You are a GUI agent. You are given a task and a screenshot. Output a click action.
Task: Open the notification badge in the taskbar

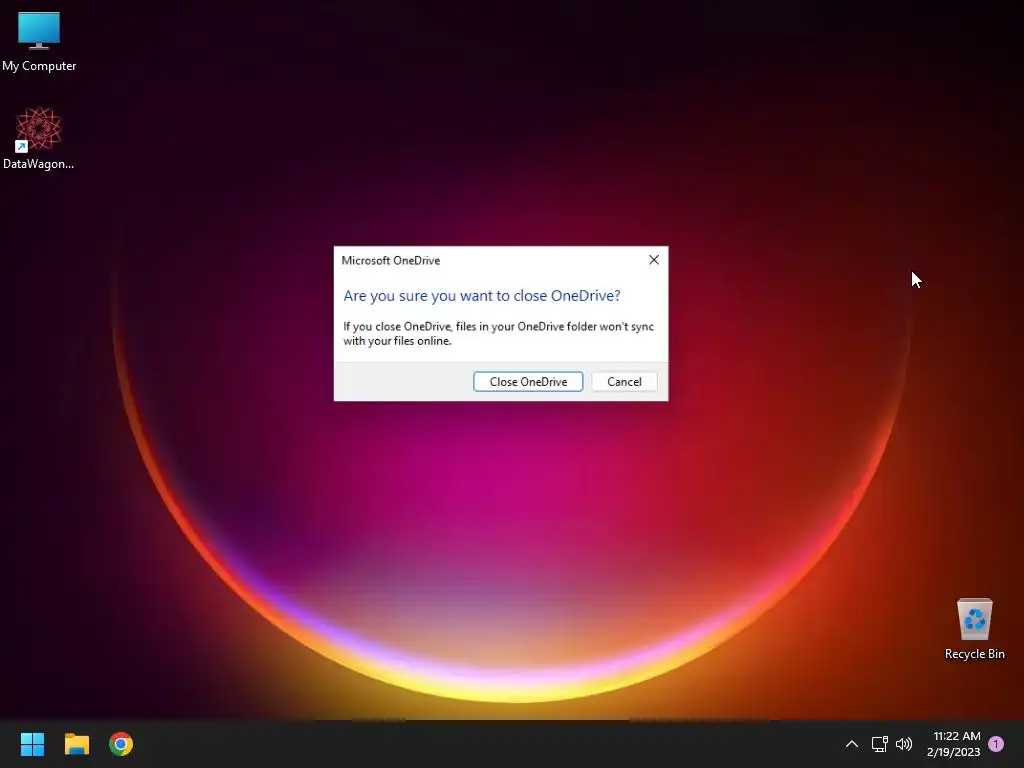[x=996, y=744]
